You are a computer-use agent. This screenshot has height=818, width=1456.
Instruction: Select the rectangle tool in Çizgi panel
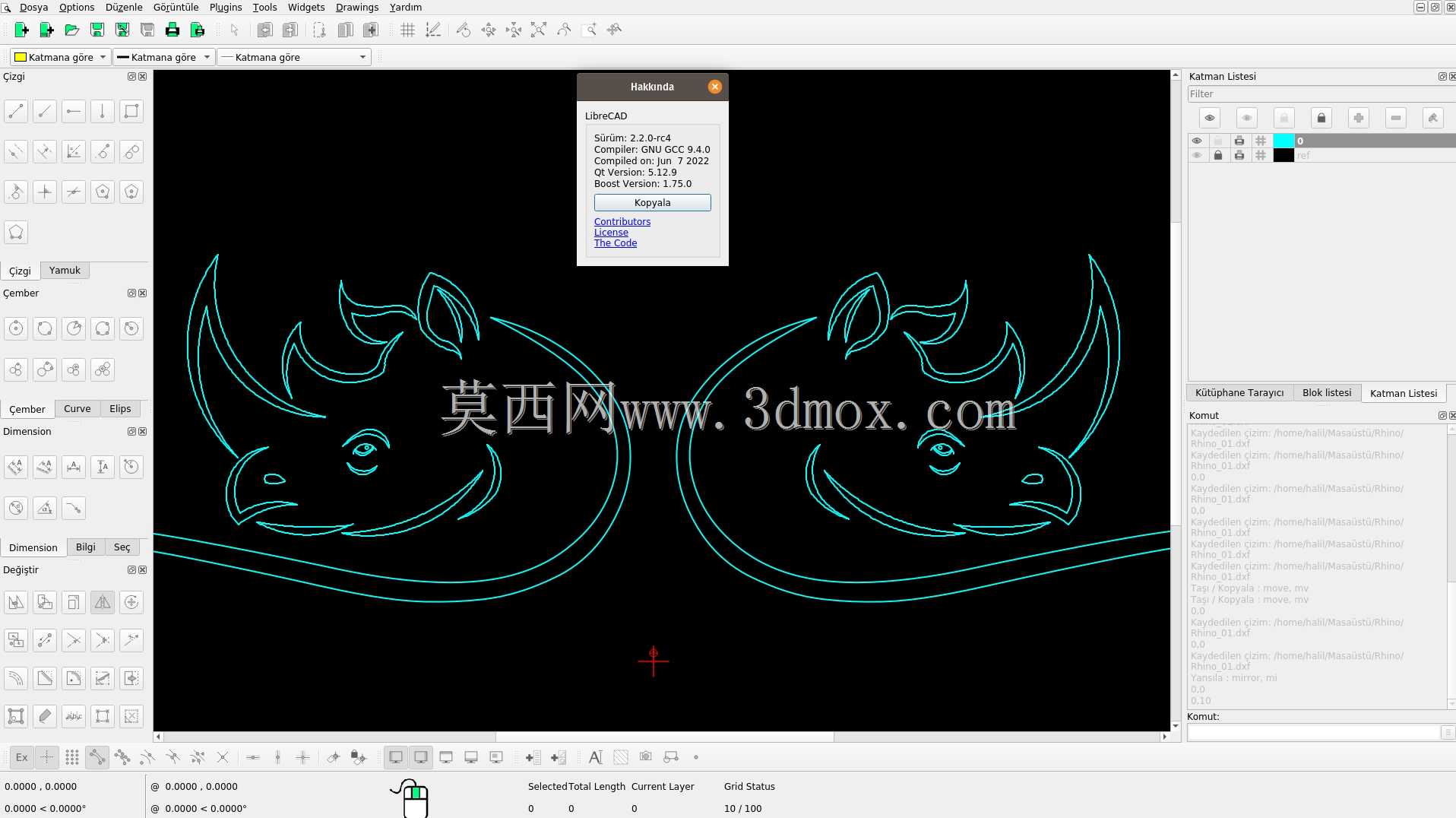point(131,111)
